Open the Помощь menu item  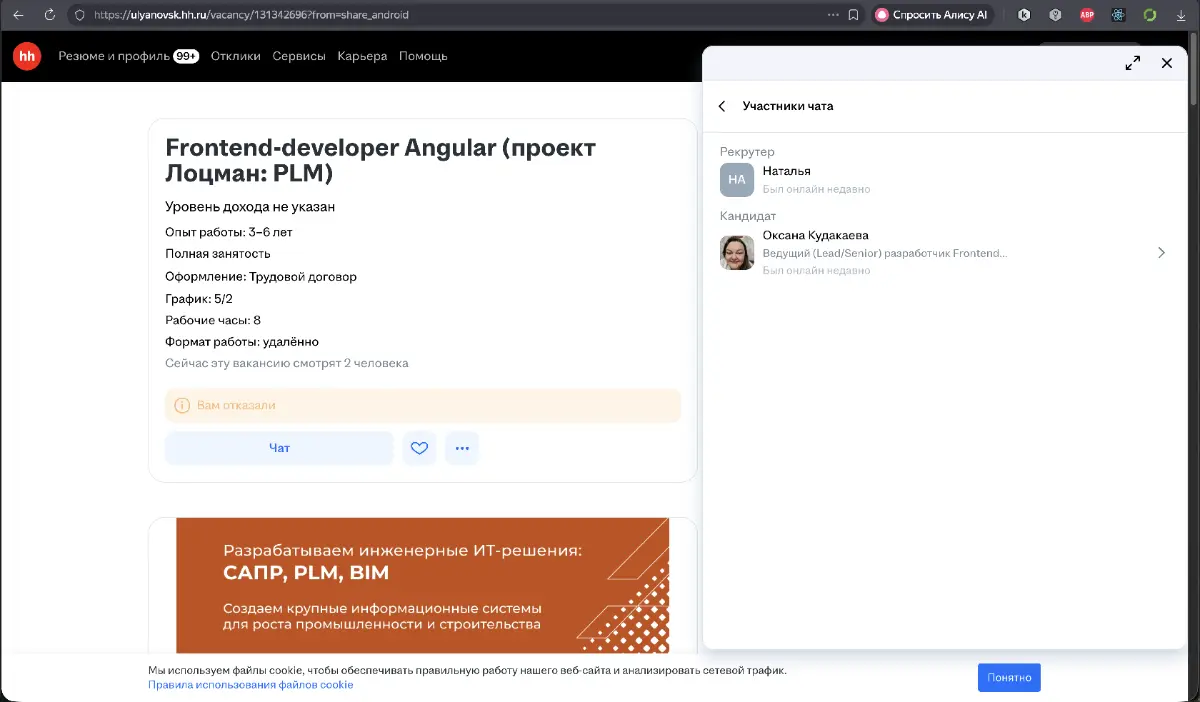pyautogui.click(x=423, y=56)
